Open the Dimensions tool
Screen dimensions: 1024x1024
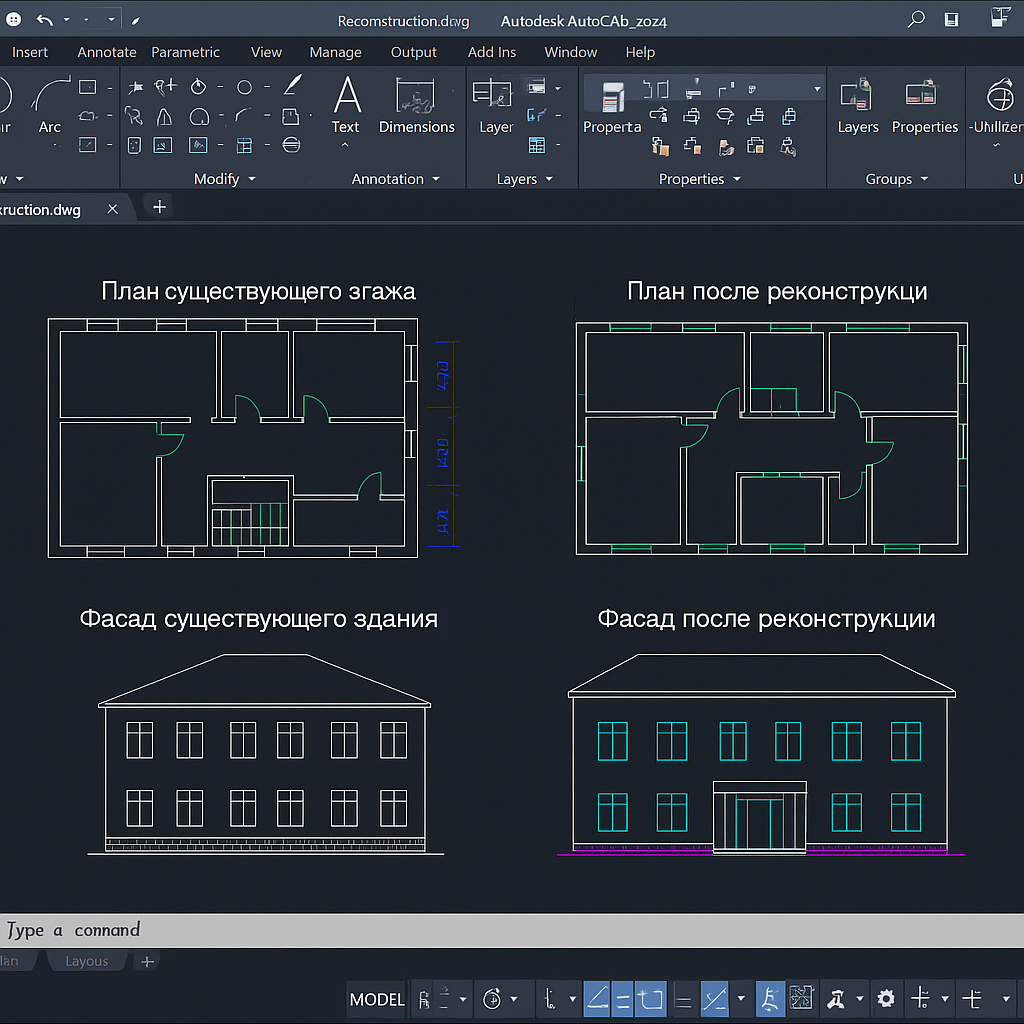click(417, 104)
